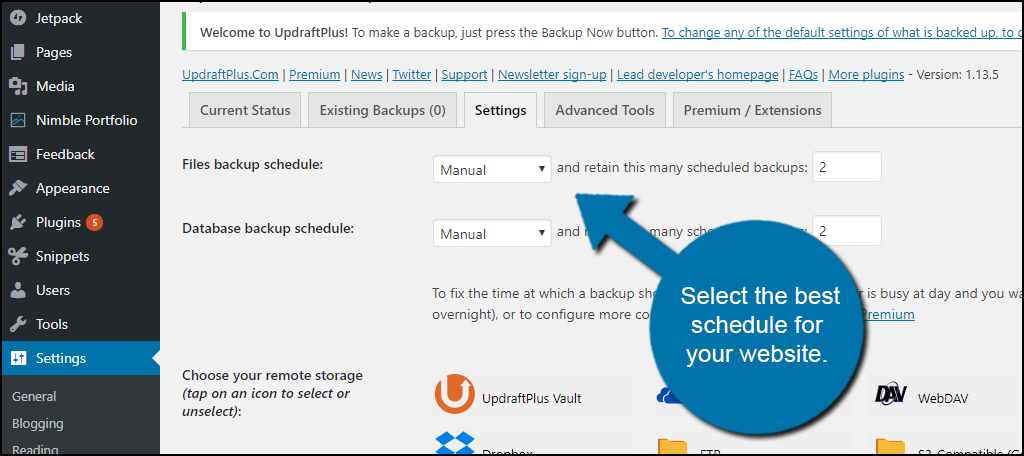Open Files backup schedule dropdown

[492, 169]
